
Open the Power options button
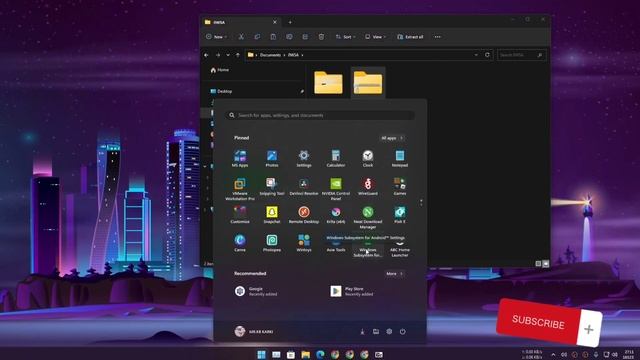(402, 332)
